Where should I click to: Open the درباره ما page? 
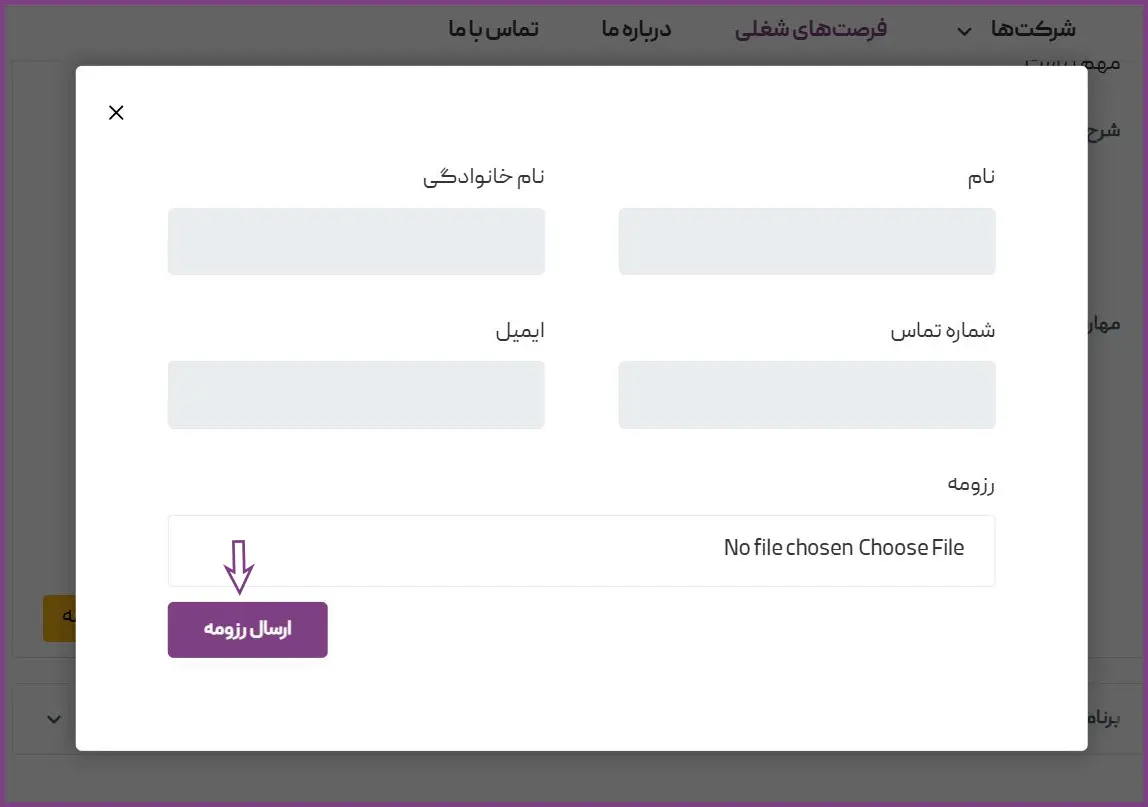[x=636, y=29]
